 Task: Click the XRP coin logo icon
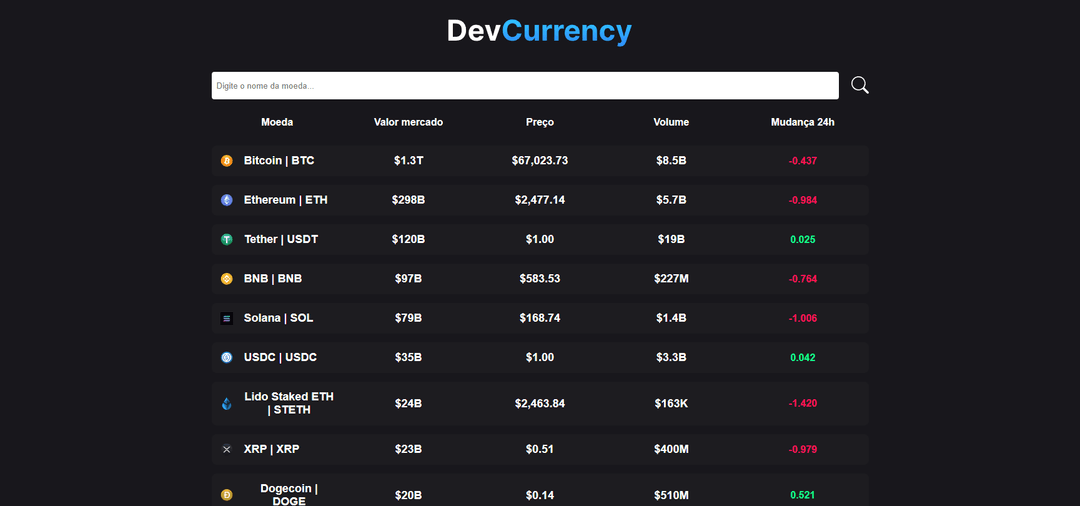pos(227,450)
